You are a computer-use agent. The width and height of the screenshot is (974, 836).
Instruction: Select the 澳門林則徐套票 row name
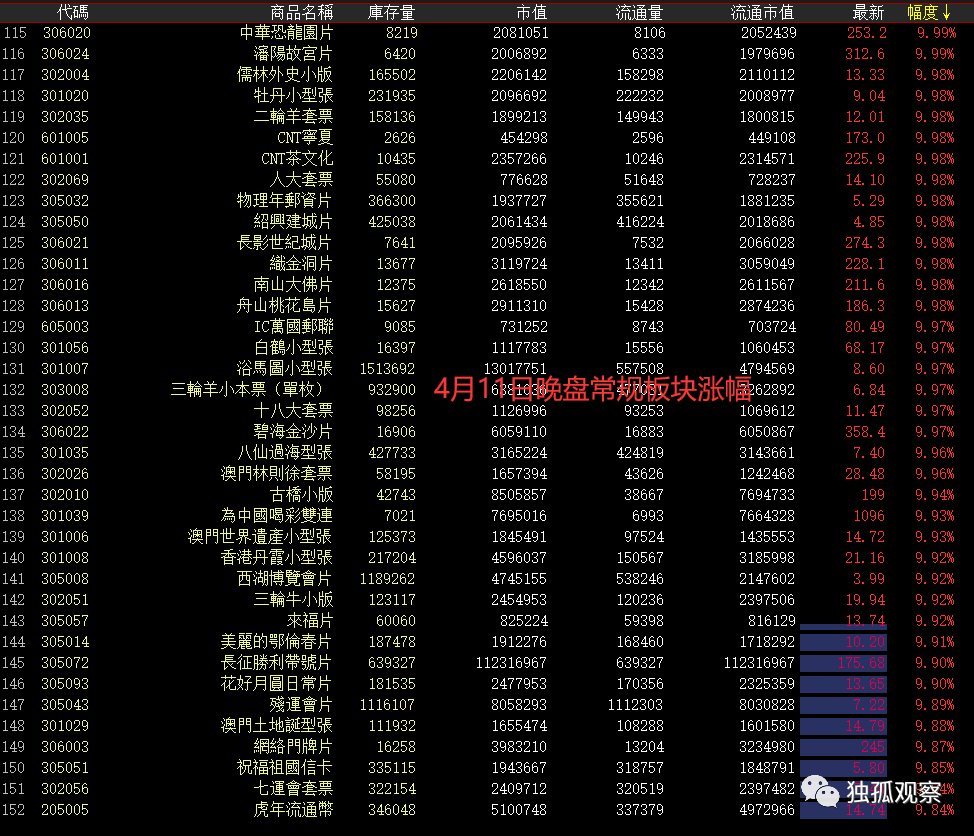point(276,474)
